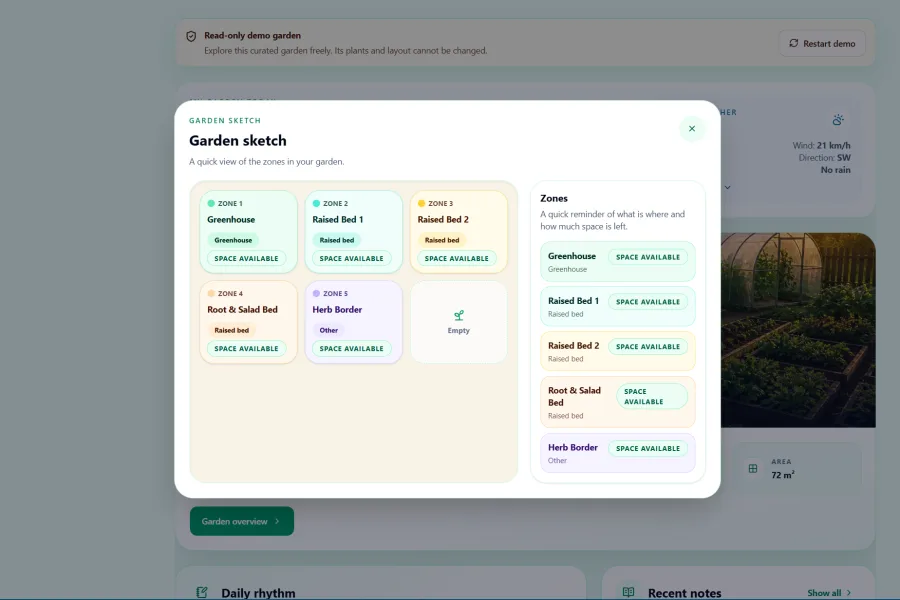Viewport: 900px width, 600px height.
Task: Click the garden photo thumbnail
Action: [798, 330]
